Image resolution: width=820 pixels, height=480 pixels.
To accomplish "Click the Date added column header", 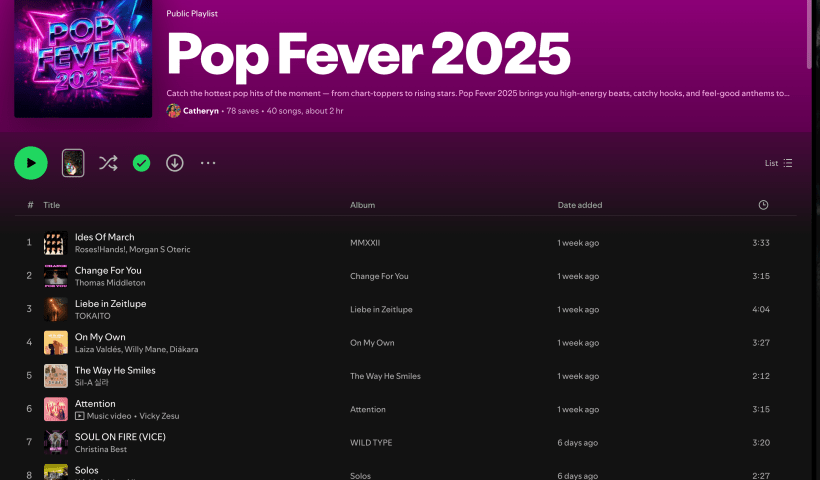I will pos(580,205).
